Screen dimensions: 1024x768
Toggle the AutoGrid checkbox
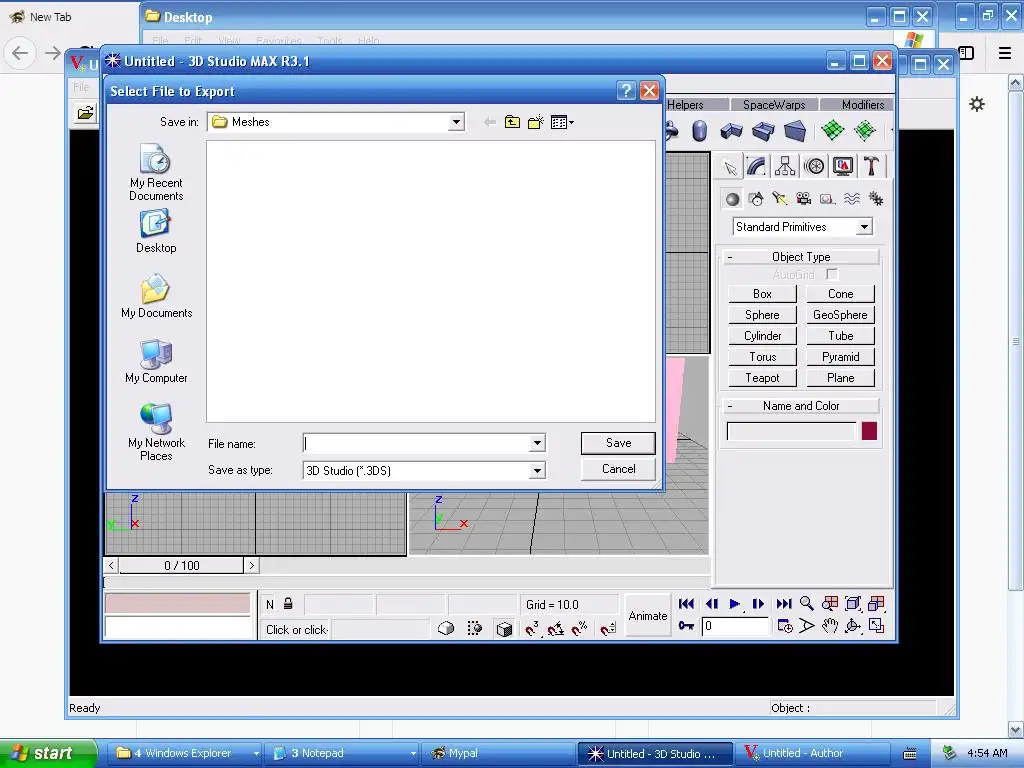(831, 274)
